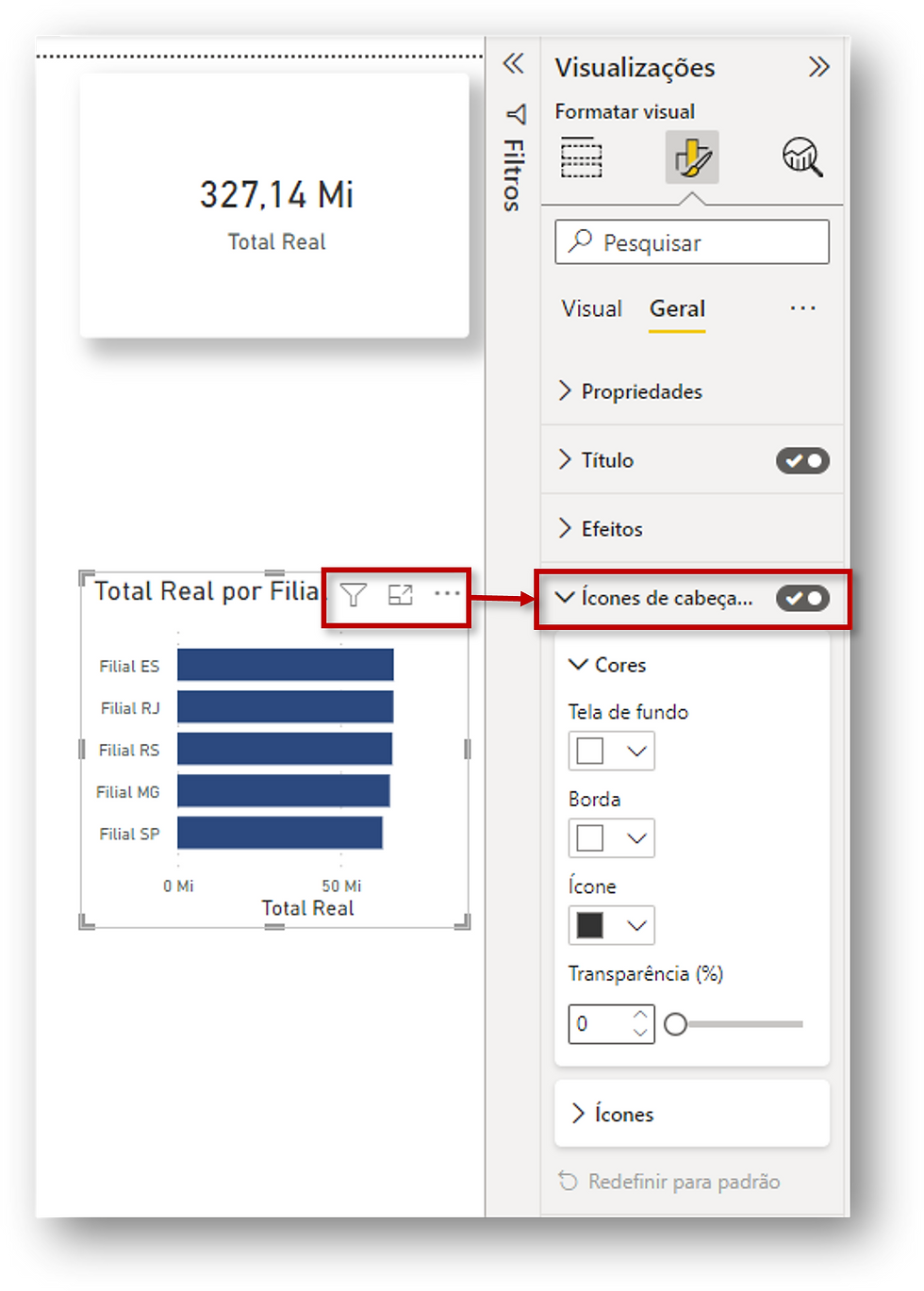Click the Transparência slider handle
The image size is (924, 1291).
[x=675, y=1024]
